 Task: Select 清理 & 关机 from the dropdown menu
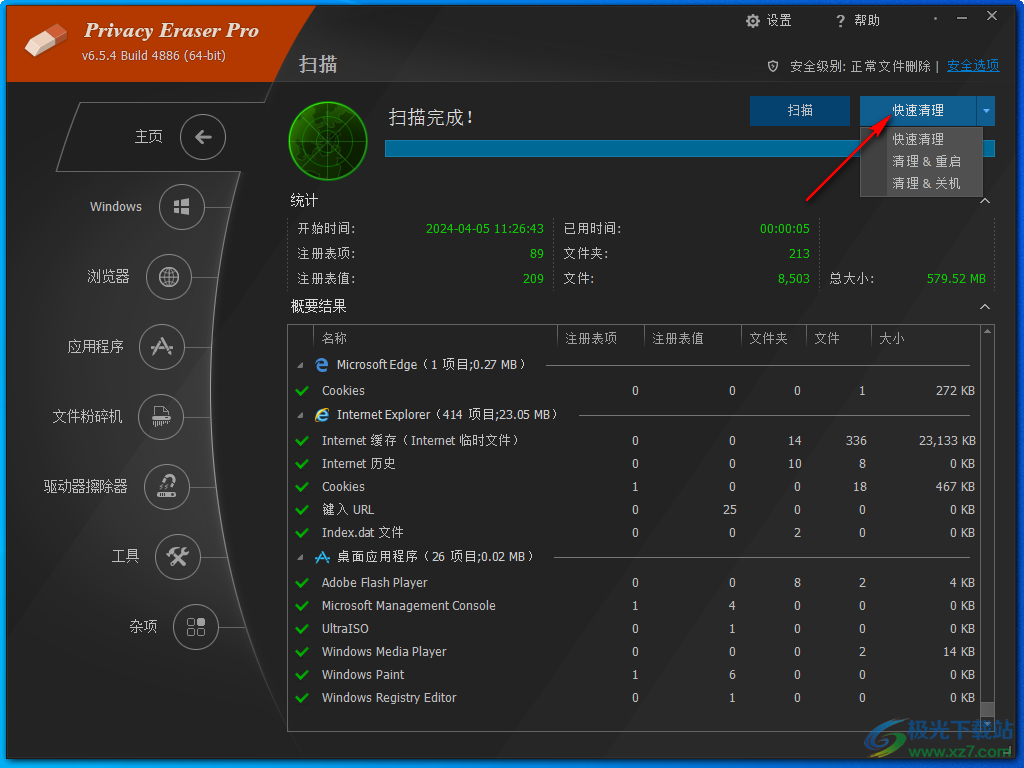pyautogui.click(x=920, y=183)
